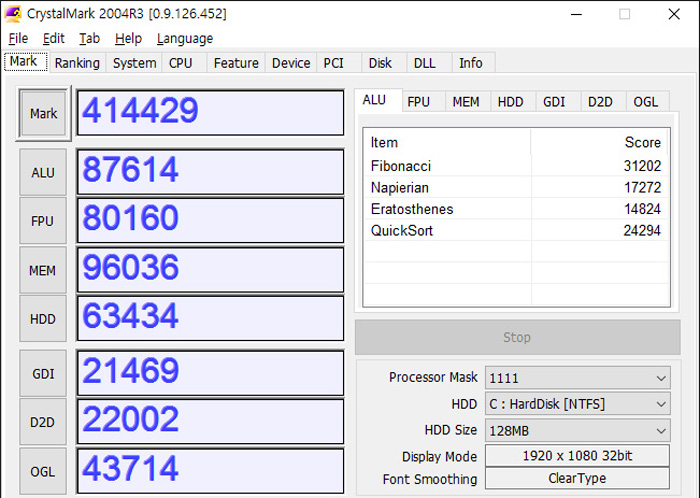700x498 pixels.
Task: Run the D2D benchmark button
Action: point(43,422)
